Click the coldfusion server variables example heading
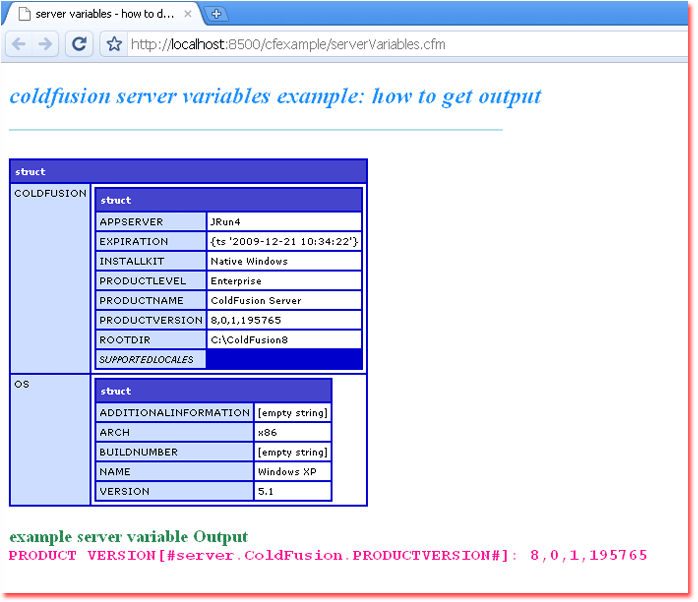 pos(275,96)
